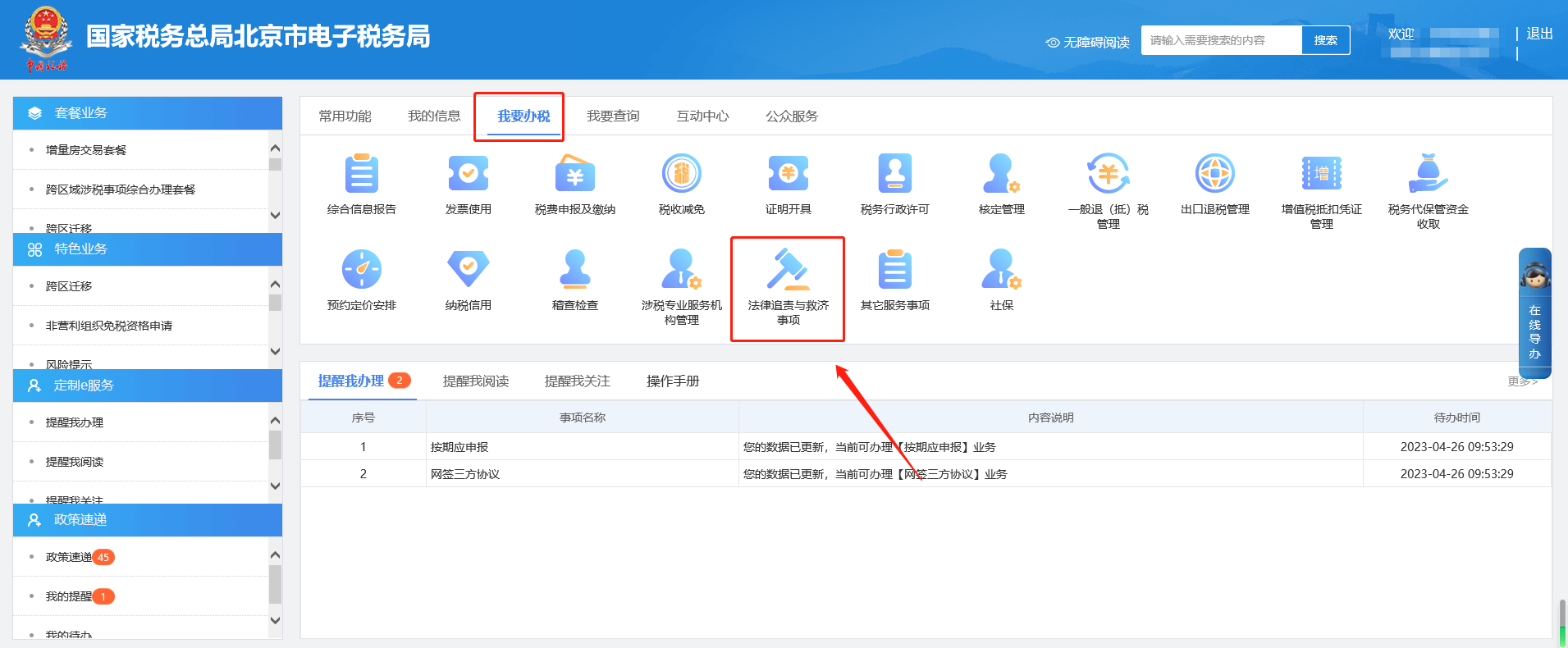Click 按期应申报 in the table

459,447
